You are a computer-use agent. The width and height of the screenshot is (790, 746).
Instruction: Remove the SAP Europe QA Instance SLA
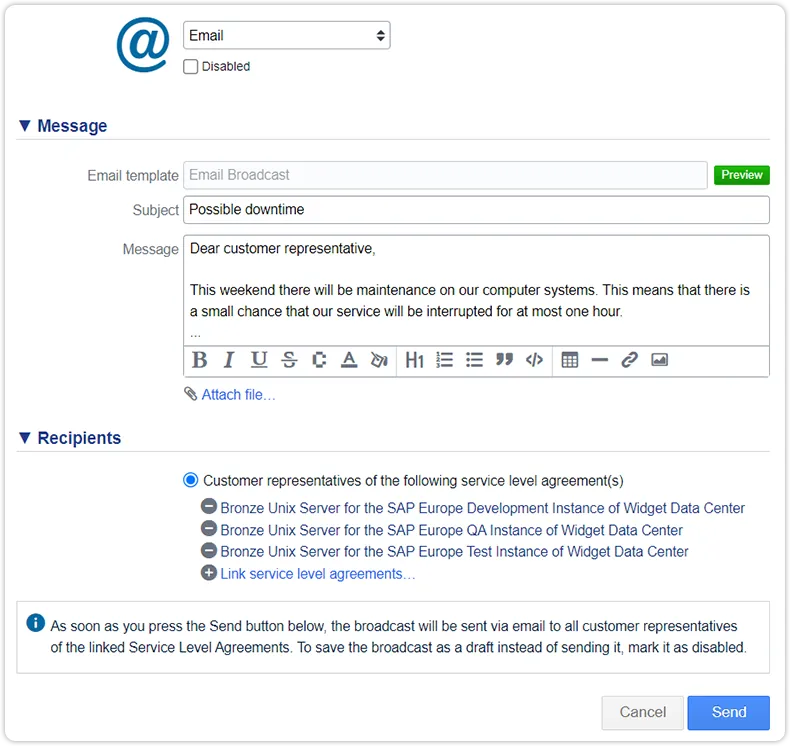click(209, 528)
